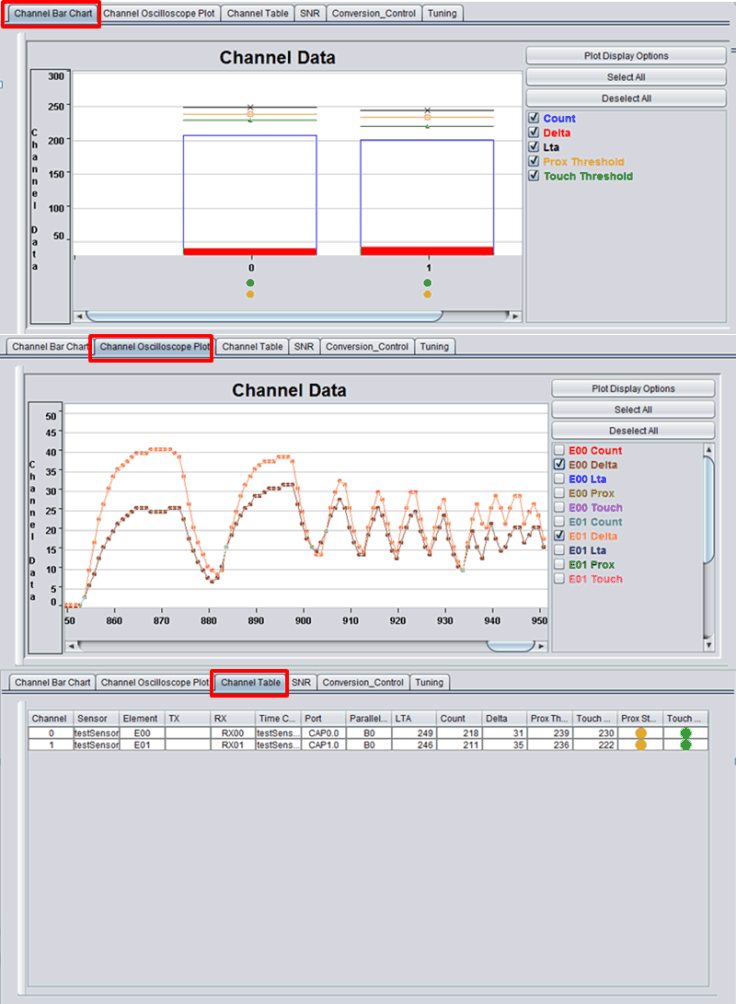Screen dimensions: 736x1004
Task: Open Channel Table tab in top panel
Action: 258,13
